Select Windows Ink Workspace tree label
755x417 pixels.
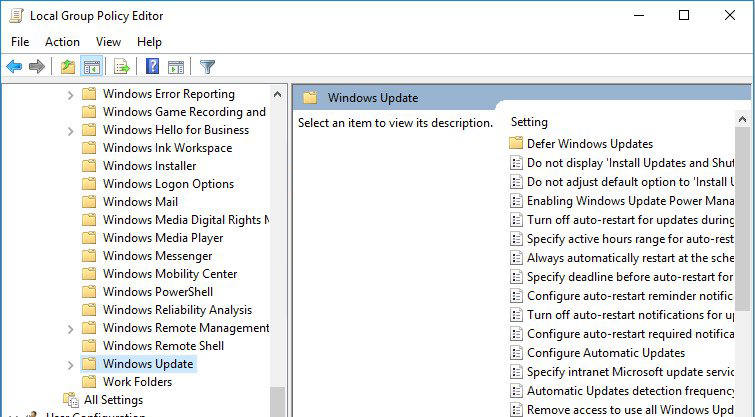tap(168, 148)
